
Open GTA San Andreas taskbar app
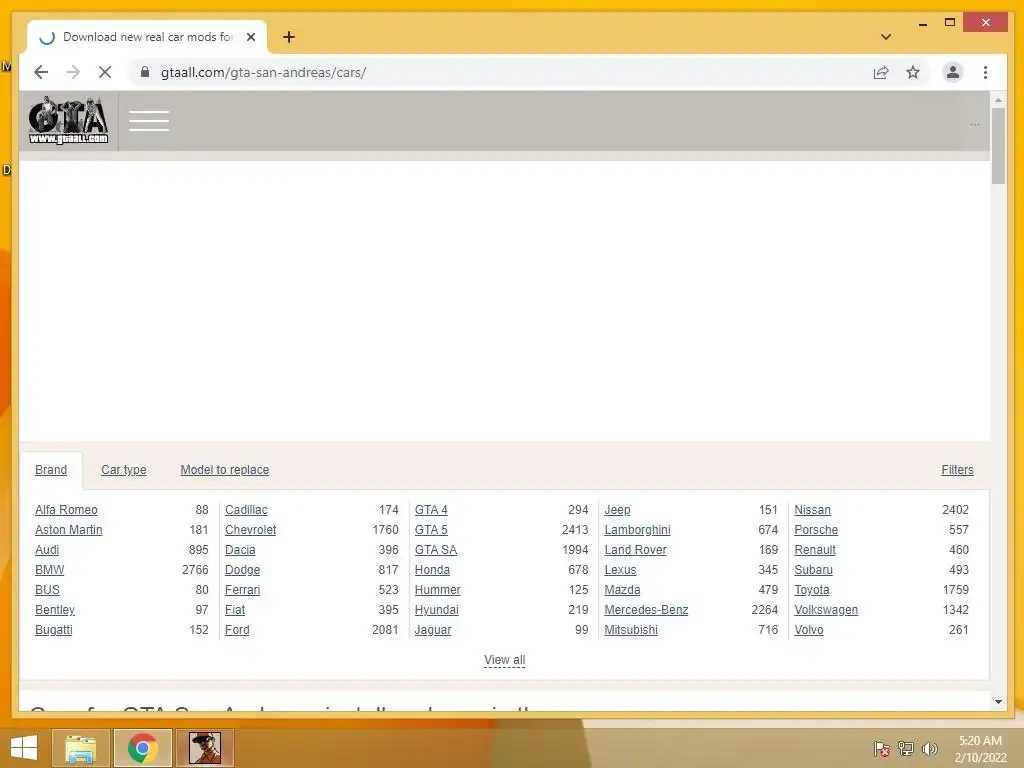[x=205, y=748]
